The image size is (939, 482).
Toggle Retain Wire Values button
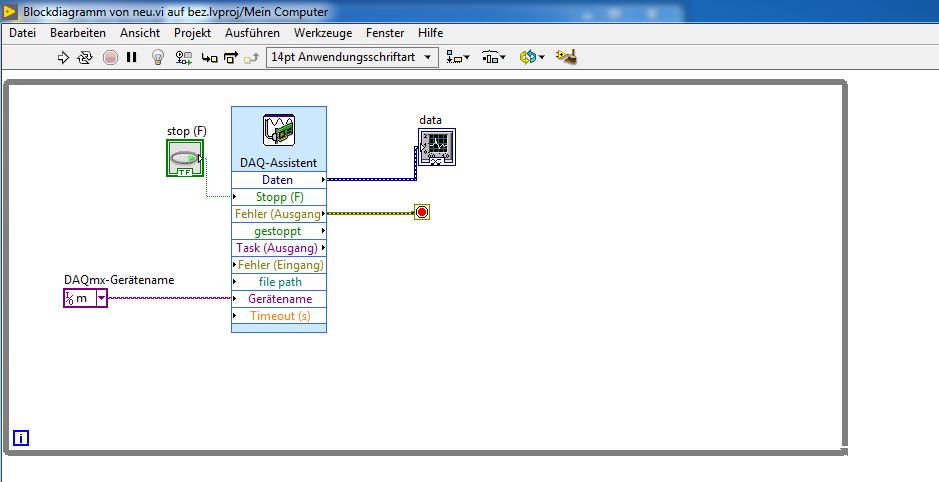pyautogui.click(x=183, y=57)
